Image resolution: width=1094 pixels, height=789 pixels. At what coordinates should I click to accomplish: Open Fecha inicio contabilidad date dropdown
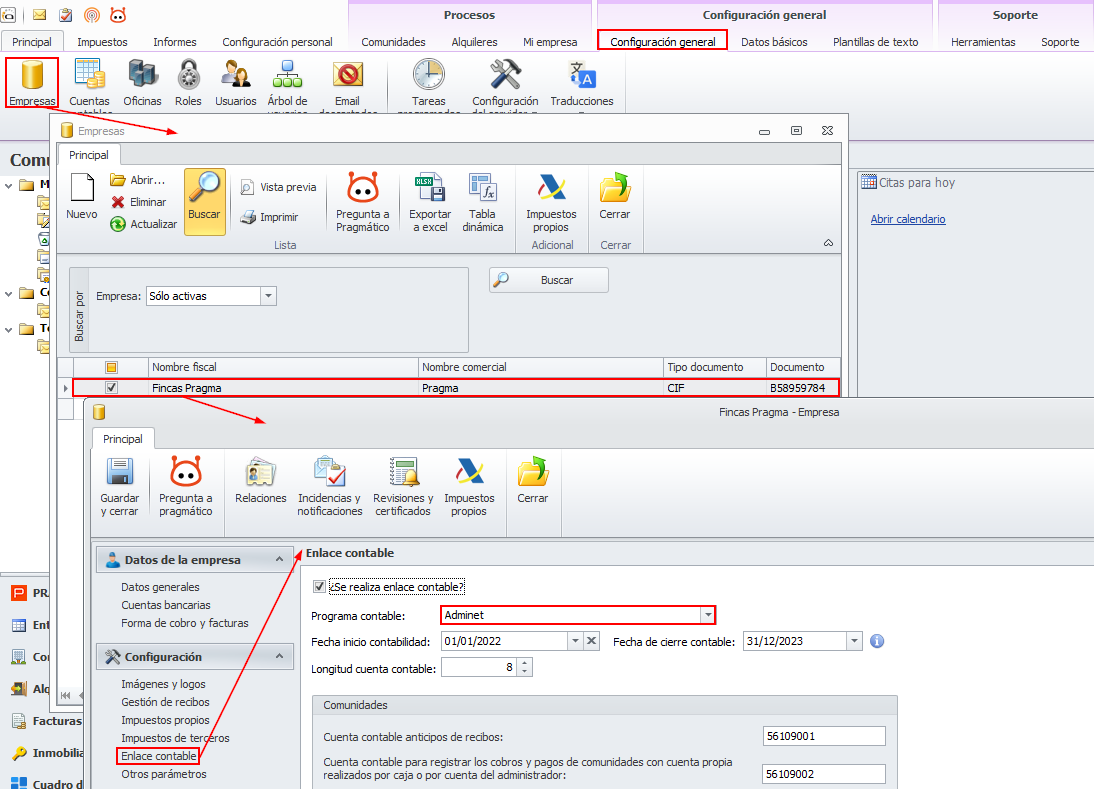click(575, 641)
